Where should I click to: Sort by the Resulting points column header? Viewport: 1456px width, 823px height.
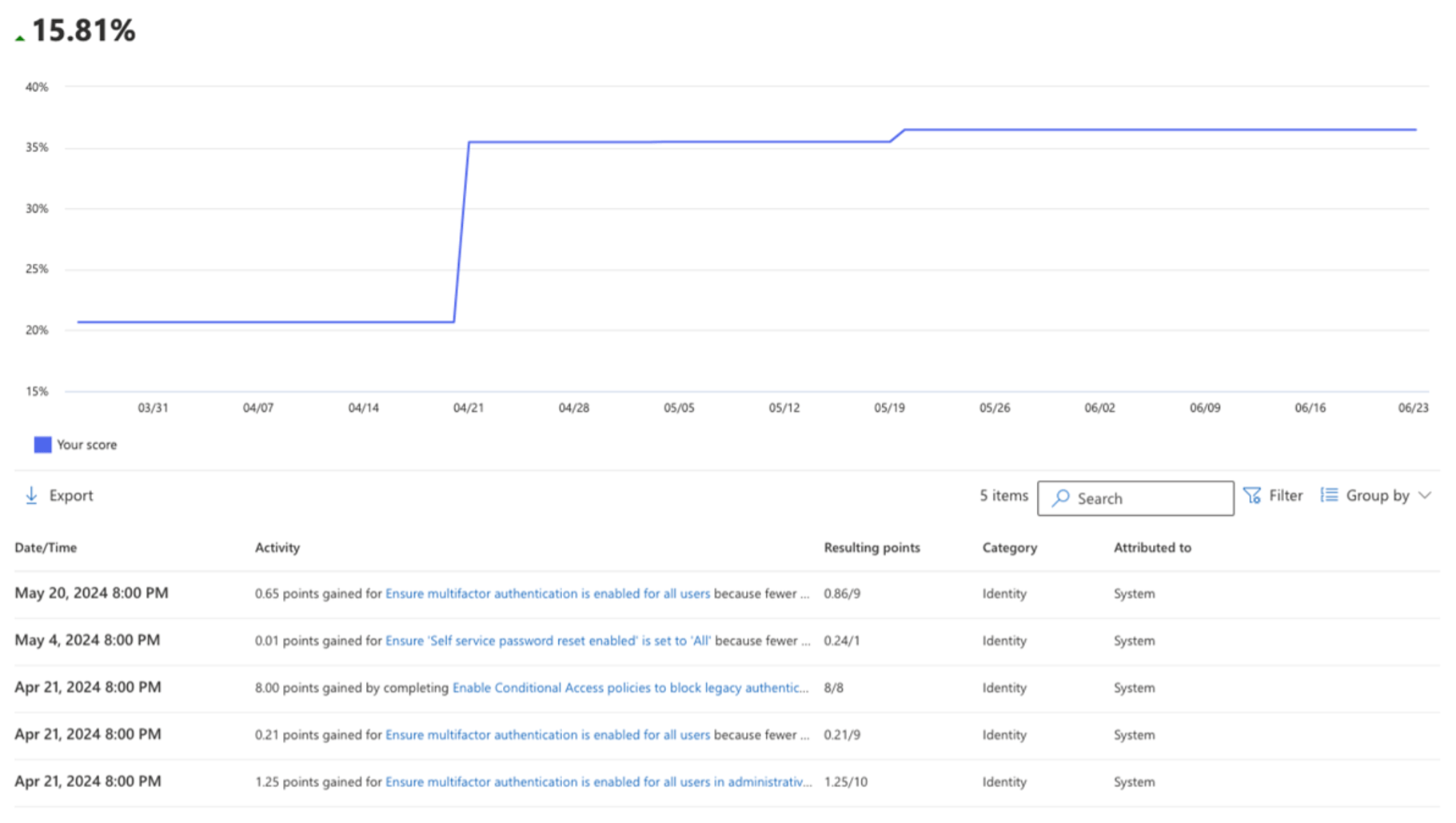872,547
